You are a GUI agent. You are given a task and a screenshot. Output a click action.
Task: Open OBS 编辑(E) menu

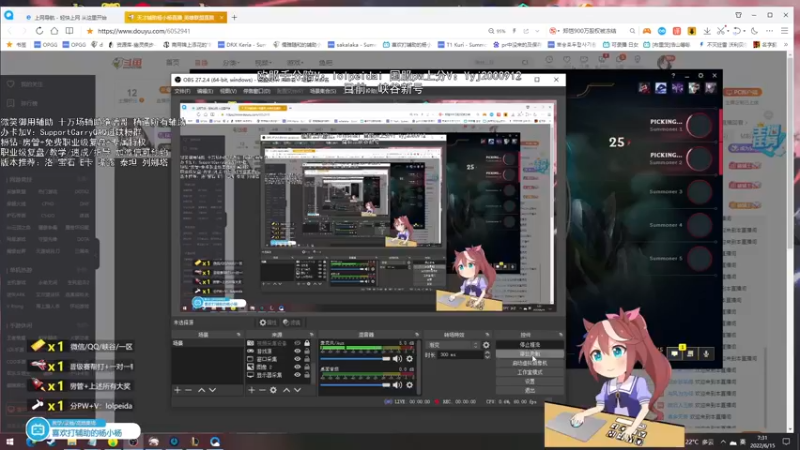coord(205,91)
